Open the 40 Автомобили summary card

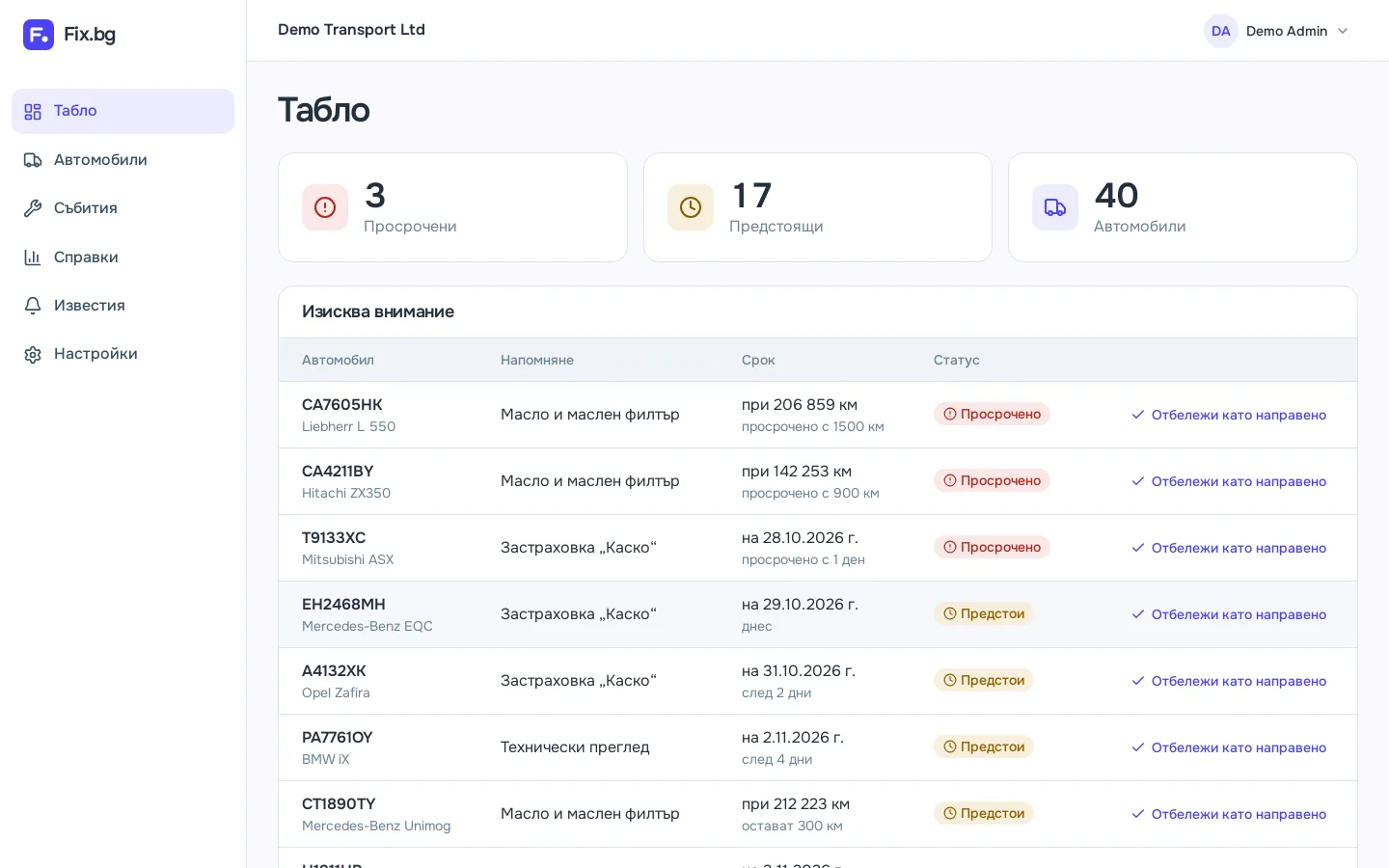click(1183, 207)
